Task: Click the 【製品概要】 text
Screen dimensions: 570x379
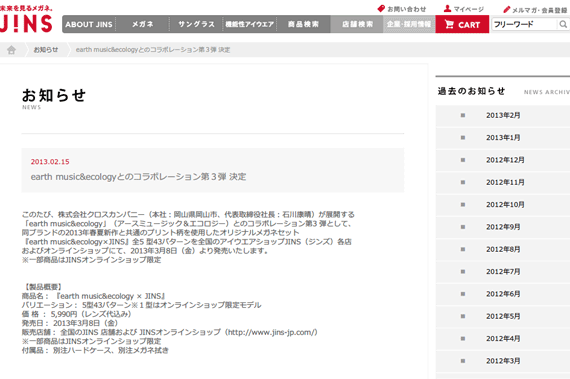Action: point(43,287)
